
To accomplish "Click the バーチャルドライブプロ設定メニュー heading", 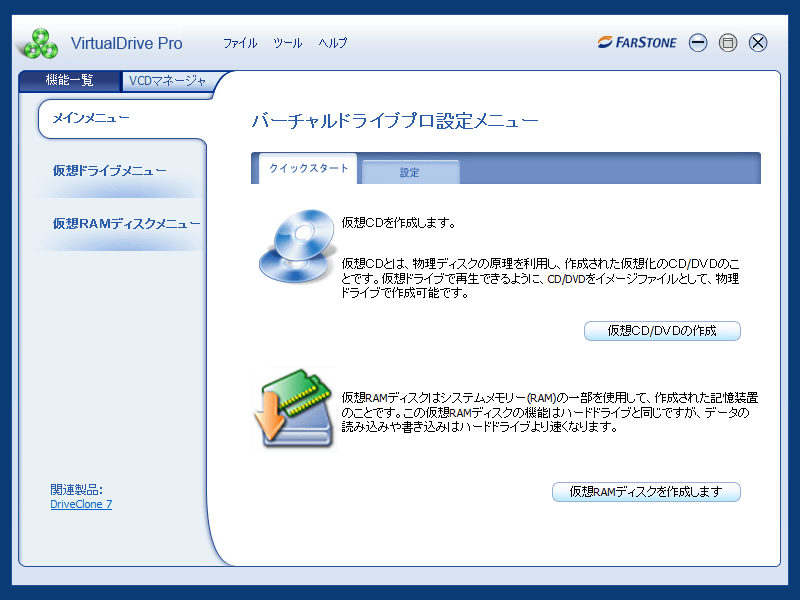I will tap(395, 121).
